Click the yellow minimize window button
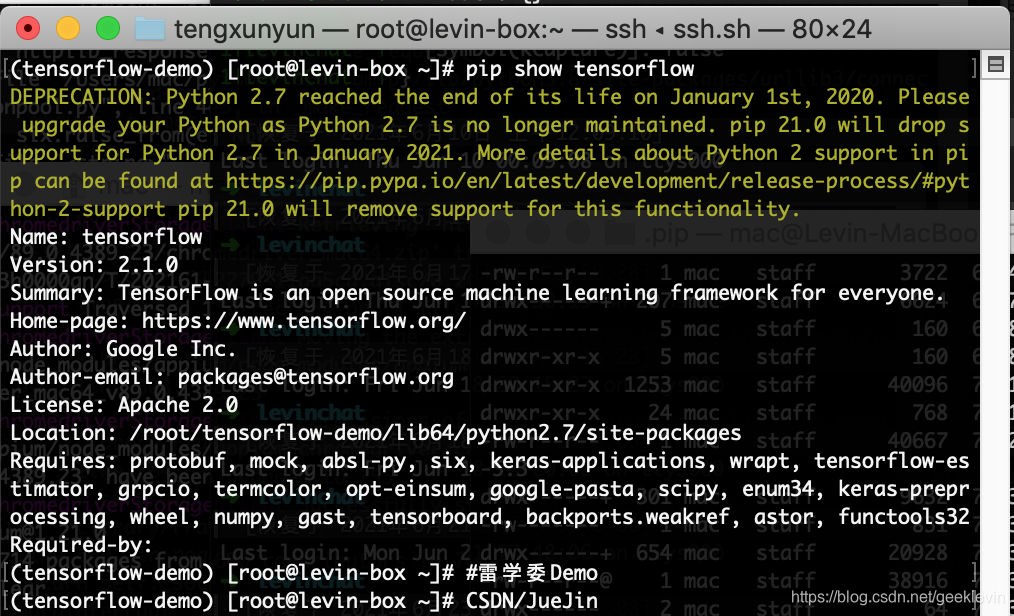Image resolution: width=1014 pixels, height=616 pixels. coord(68,28)
